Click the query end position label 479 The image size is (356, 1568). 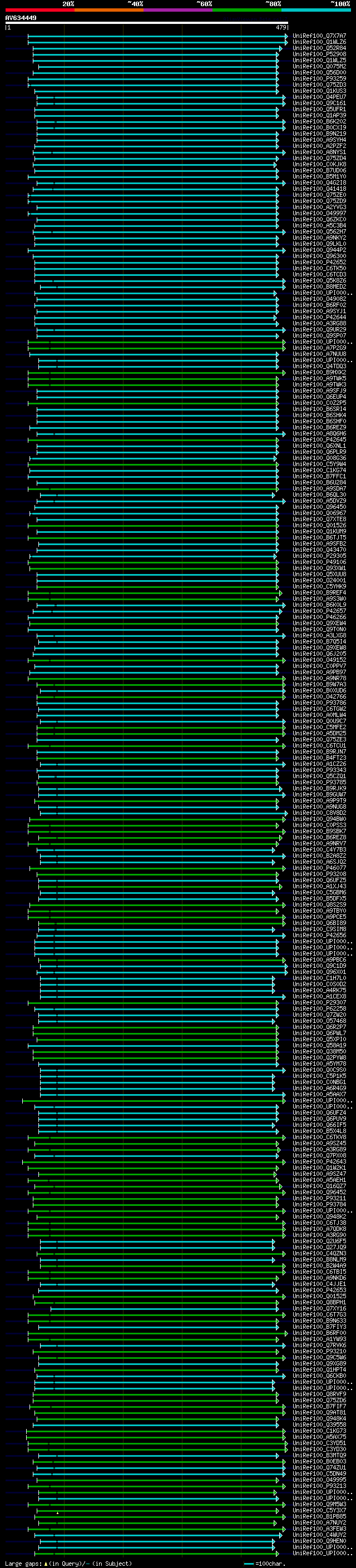pyautogui.click(x=281, y=27)
